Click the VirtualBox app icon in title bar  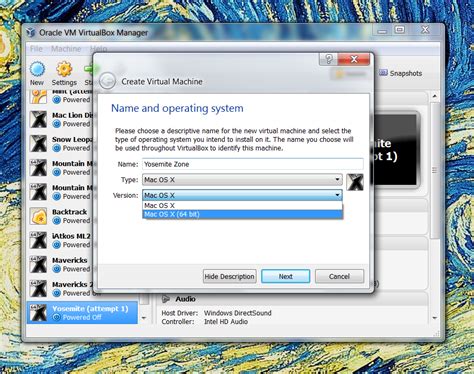click(31, 33)
